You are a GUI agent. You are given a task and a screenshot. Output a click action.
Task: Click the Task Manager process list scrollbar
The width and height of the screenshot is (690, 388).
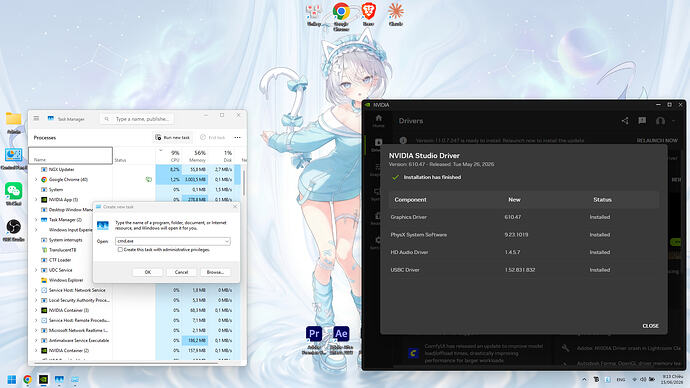coord(243,183)
